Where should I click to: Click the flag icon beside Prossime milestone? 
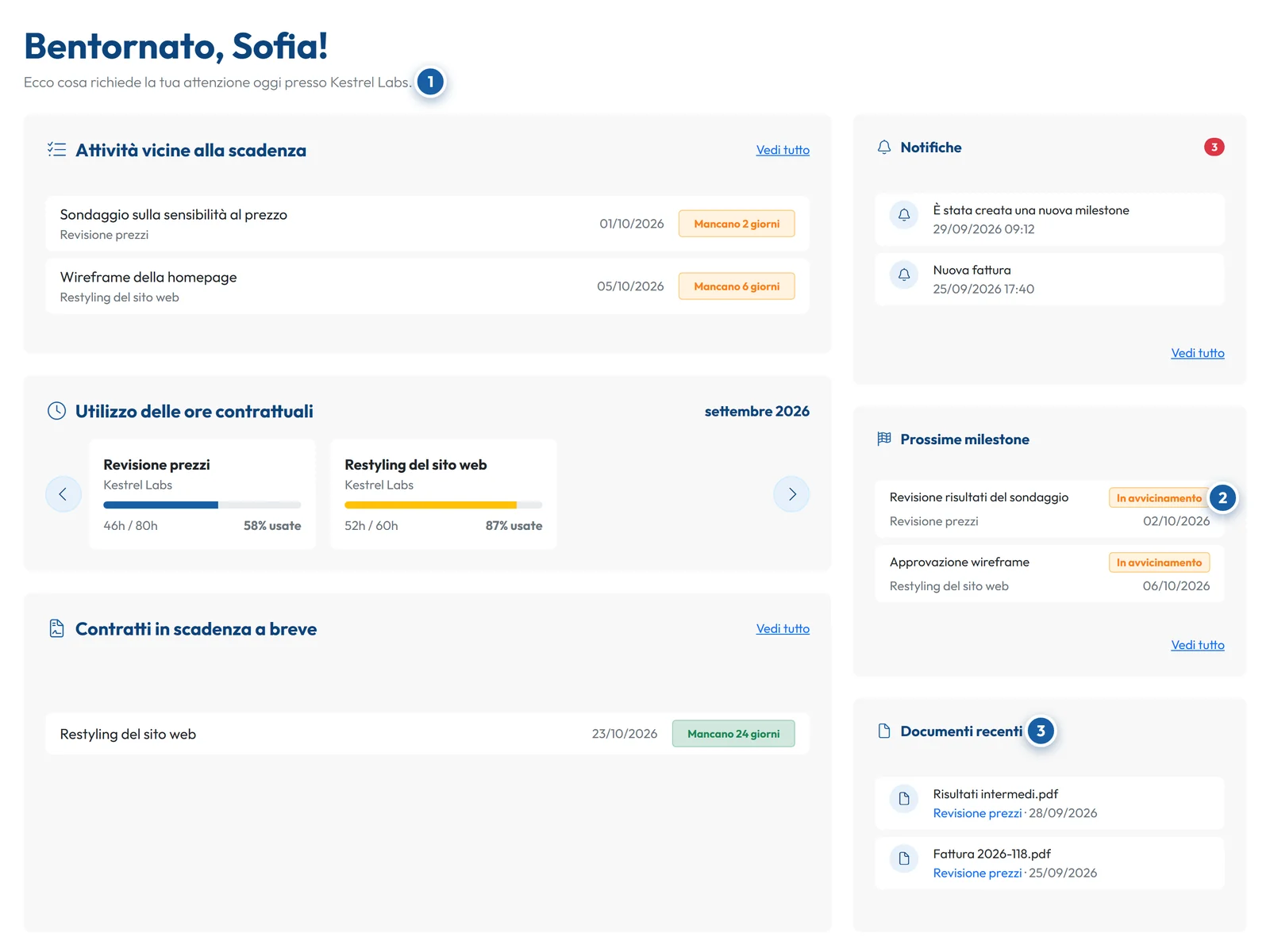(884, 439)
